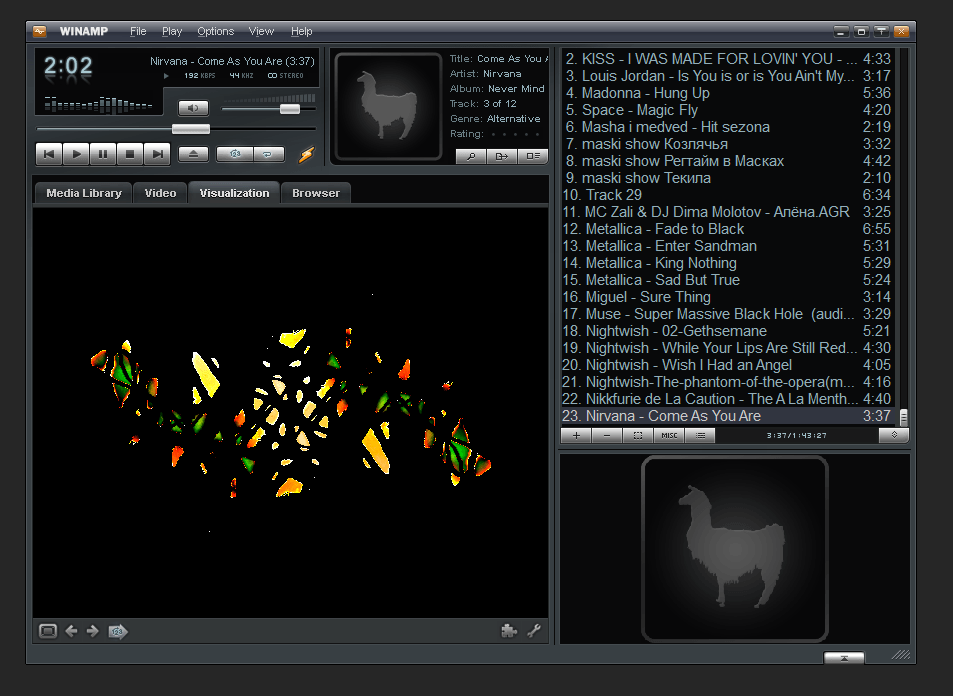
Task: Switch to the Media Library tab
Action: click(x=83, y=193)
